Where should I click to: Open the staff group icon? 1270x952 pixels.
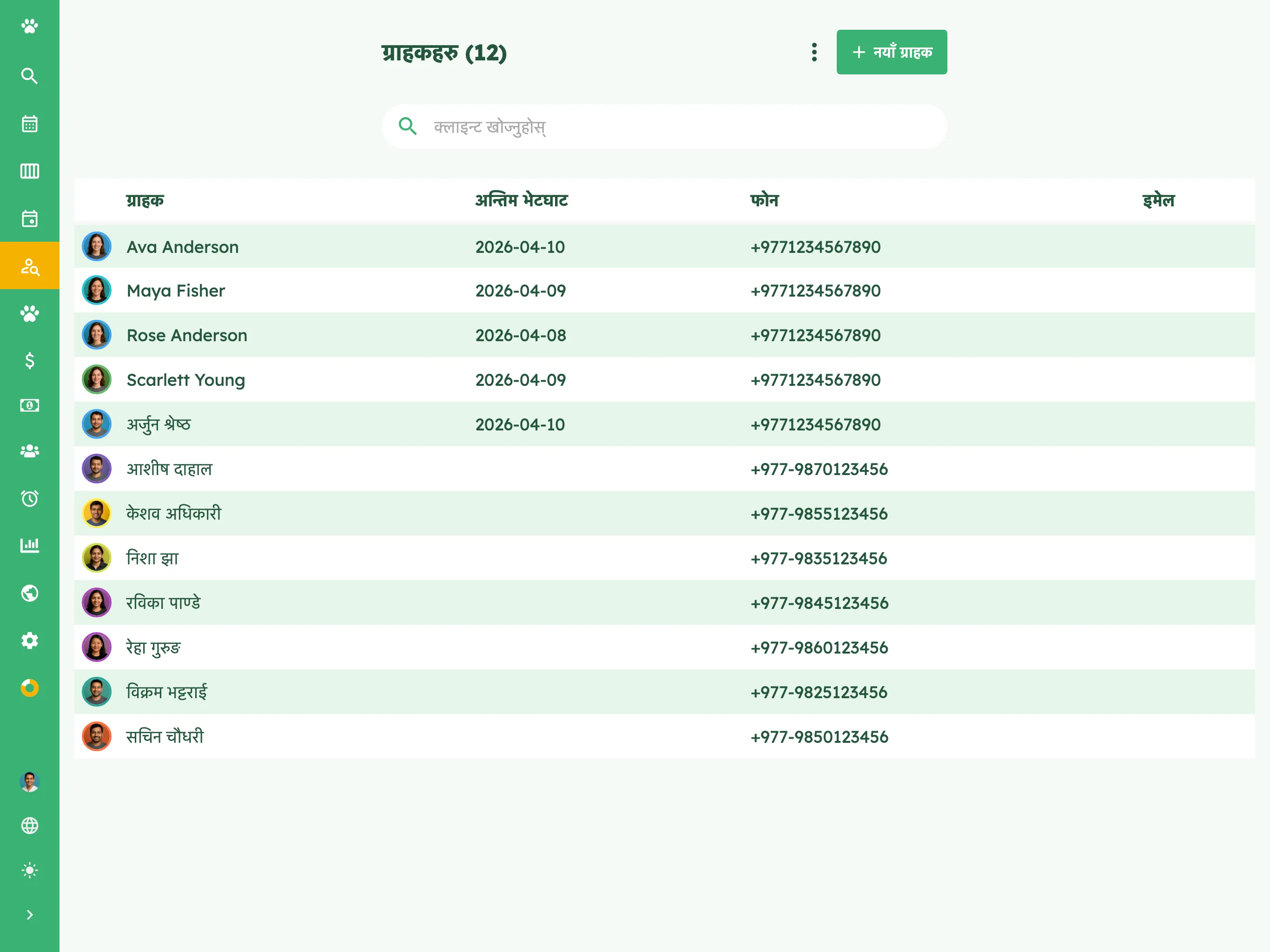point(29,451)
